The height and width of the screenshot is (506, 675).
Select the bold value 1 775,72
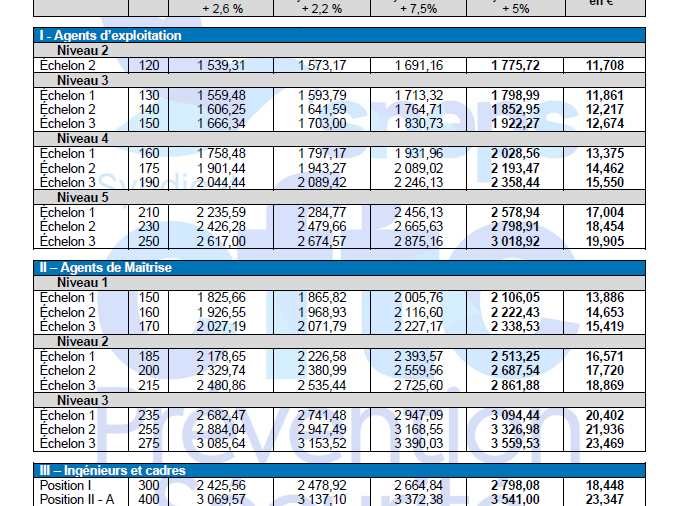(516, 65)
